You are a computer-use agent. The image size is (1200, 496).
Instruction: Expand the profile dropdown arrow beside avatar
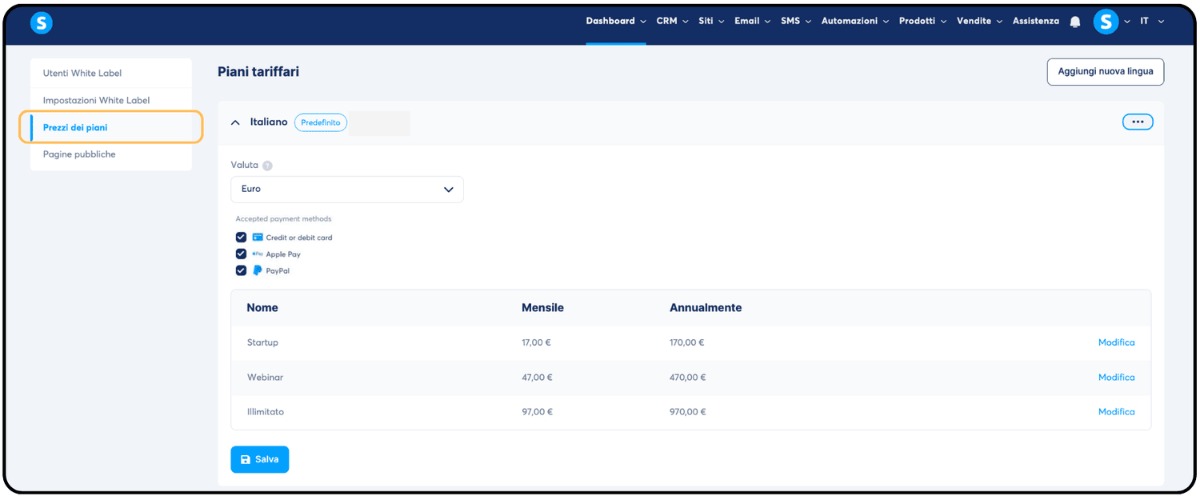point(1127,21)
